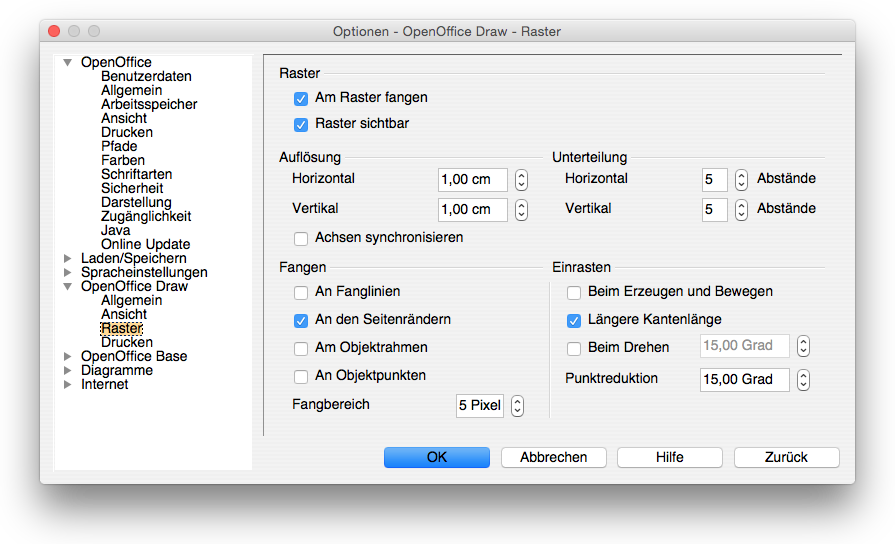The image size is (895, 544).
Task: Select Farben tree item
Action: click(x=123, y=160)
